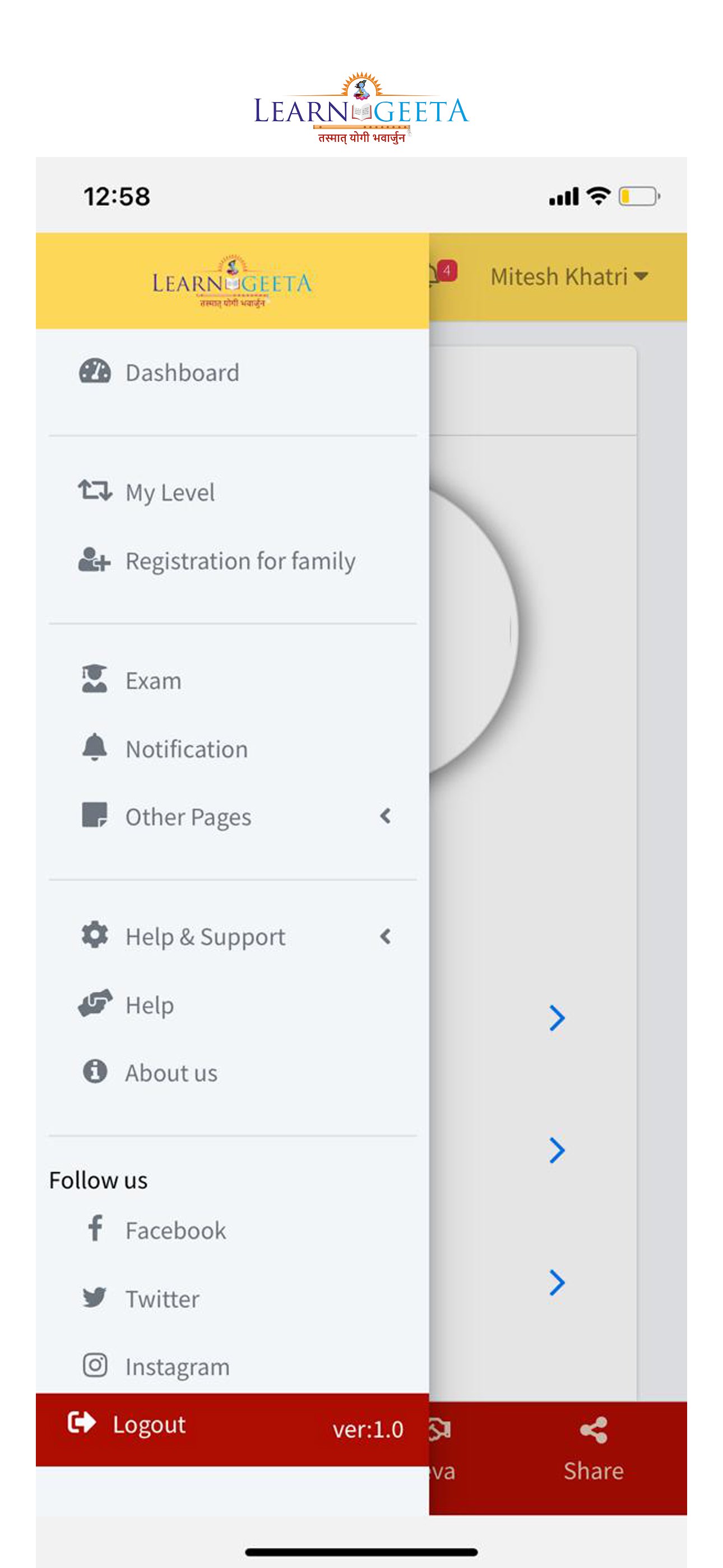This screenshot has width=723, height=1568.
Task: Click the Help handshake icon
Action: click(96, 1004)
